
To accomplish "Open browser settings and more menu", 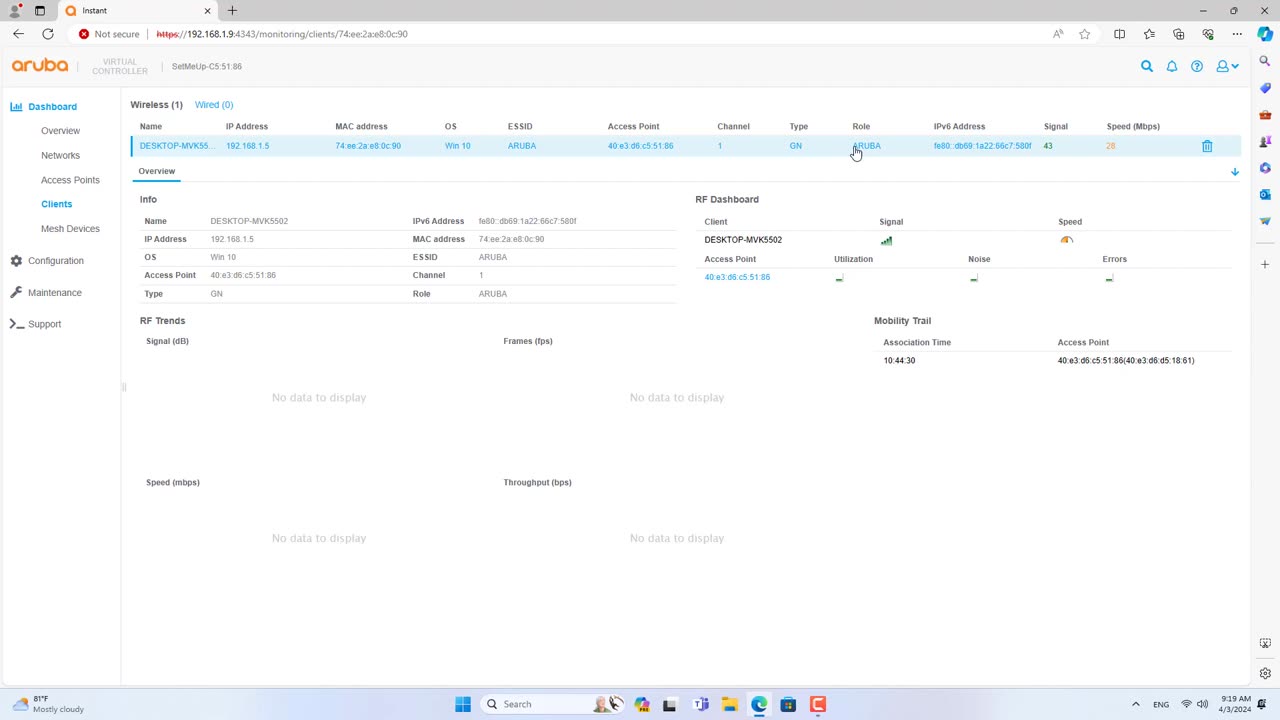I will (1237, 34).
